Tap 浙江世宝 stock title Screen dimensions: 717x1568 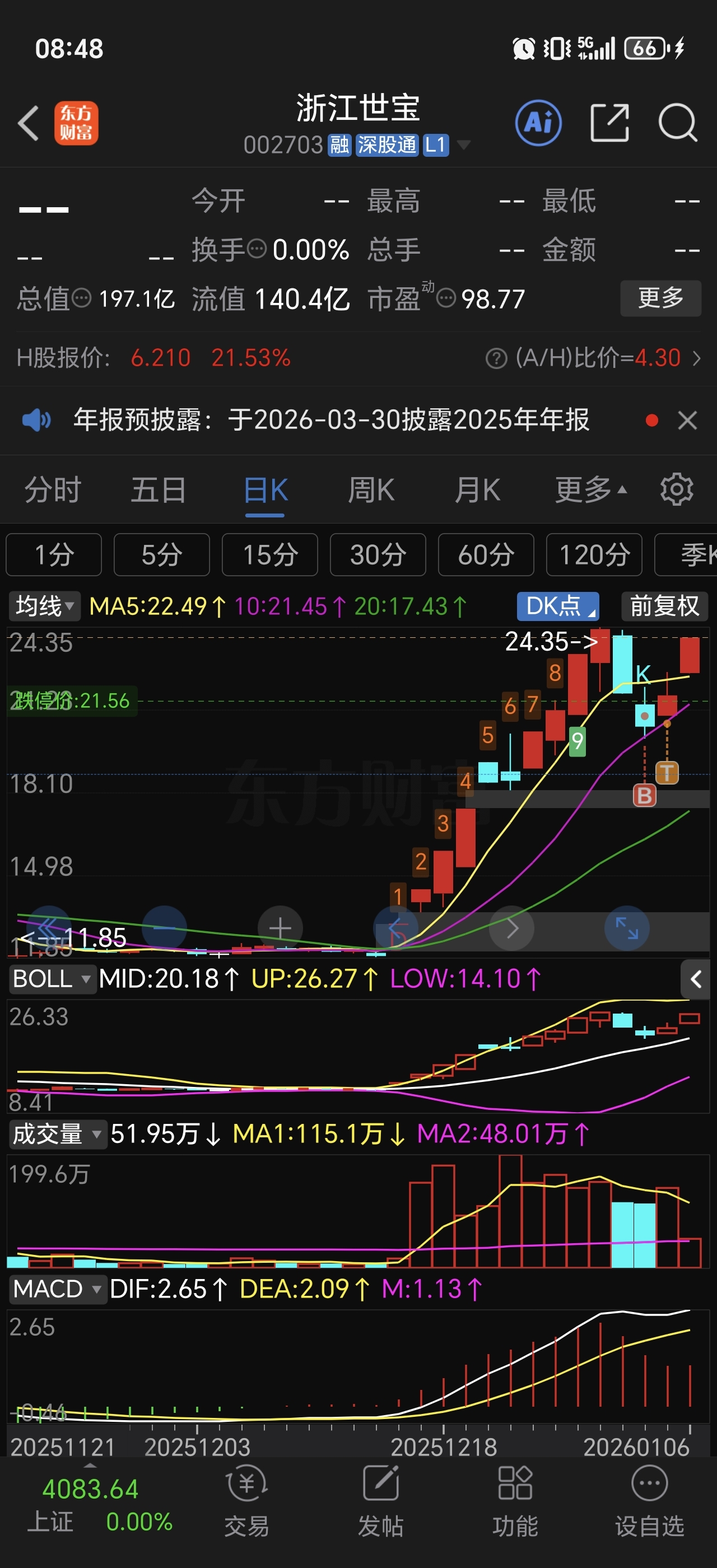tap(358, 108)
